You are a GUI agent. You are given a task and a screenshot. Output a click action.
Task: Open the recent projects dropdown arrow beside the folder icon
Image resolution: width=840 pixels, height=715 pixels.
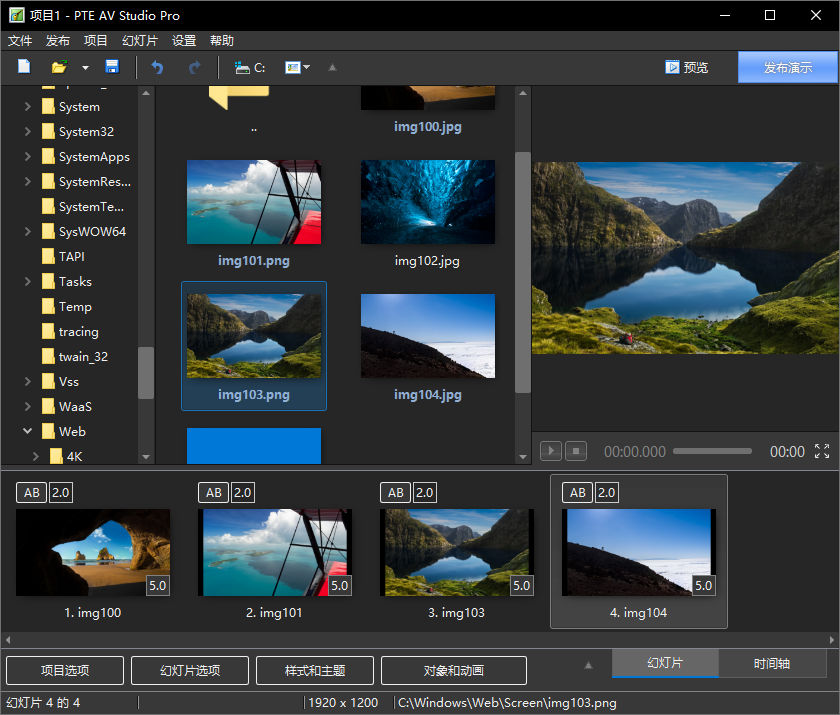85,67
